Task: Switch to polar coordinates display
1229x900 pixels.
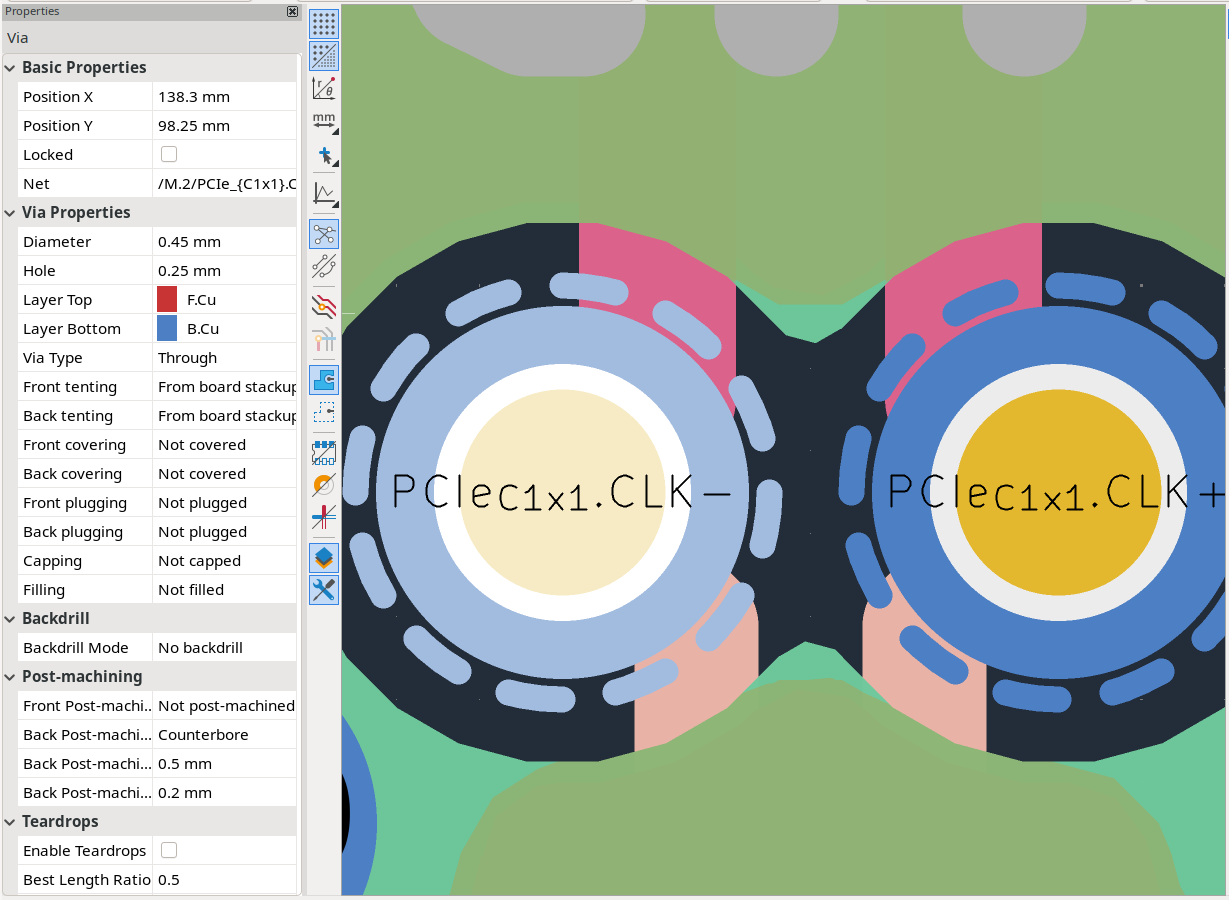Action: click(324, 88)
